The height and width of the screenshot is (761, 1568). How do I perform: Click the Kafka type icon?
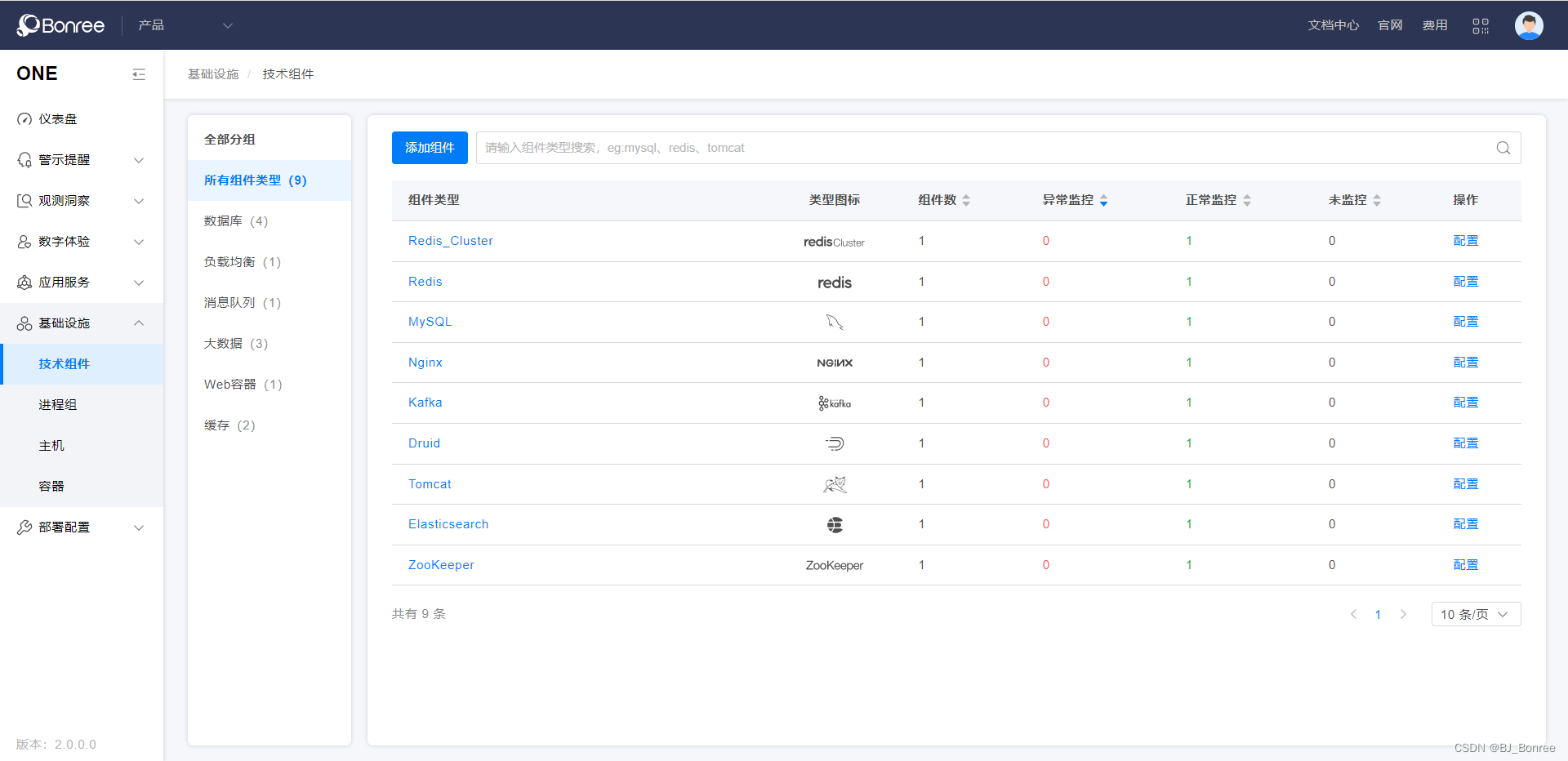[834, 403]
